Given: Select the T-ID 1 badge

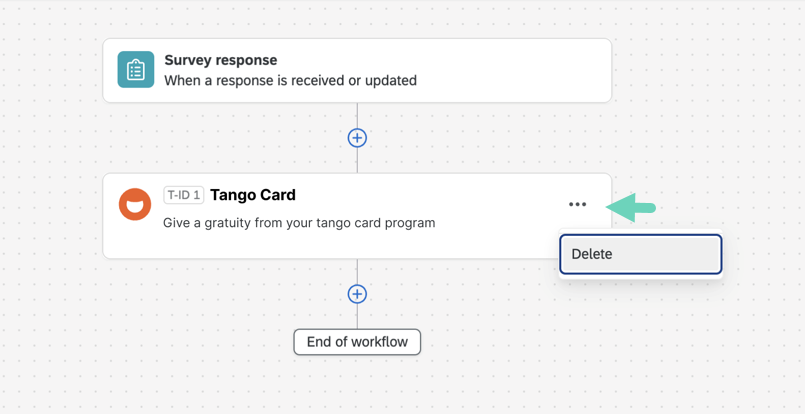Looking at the screenshot, I should (x=184, y=195).
